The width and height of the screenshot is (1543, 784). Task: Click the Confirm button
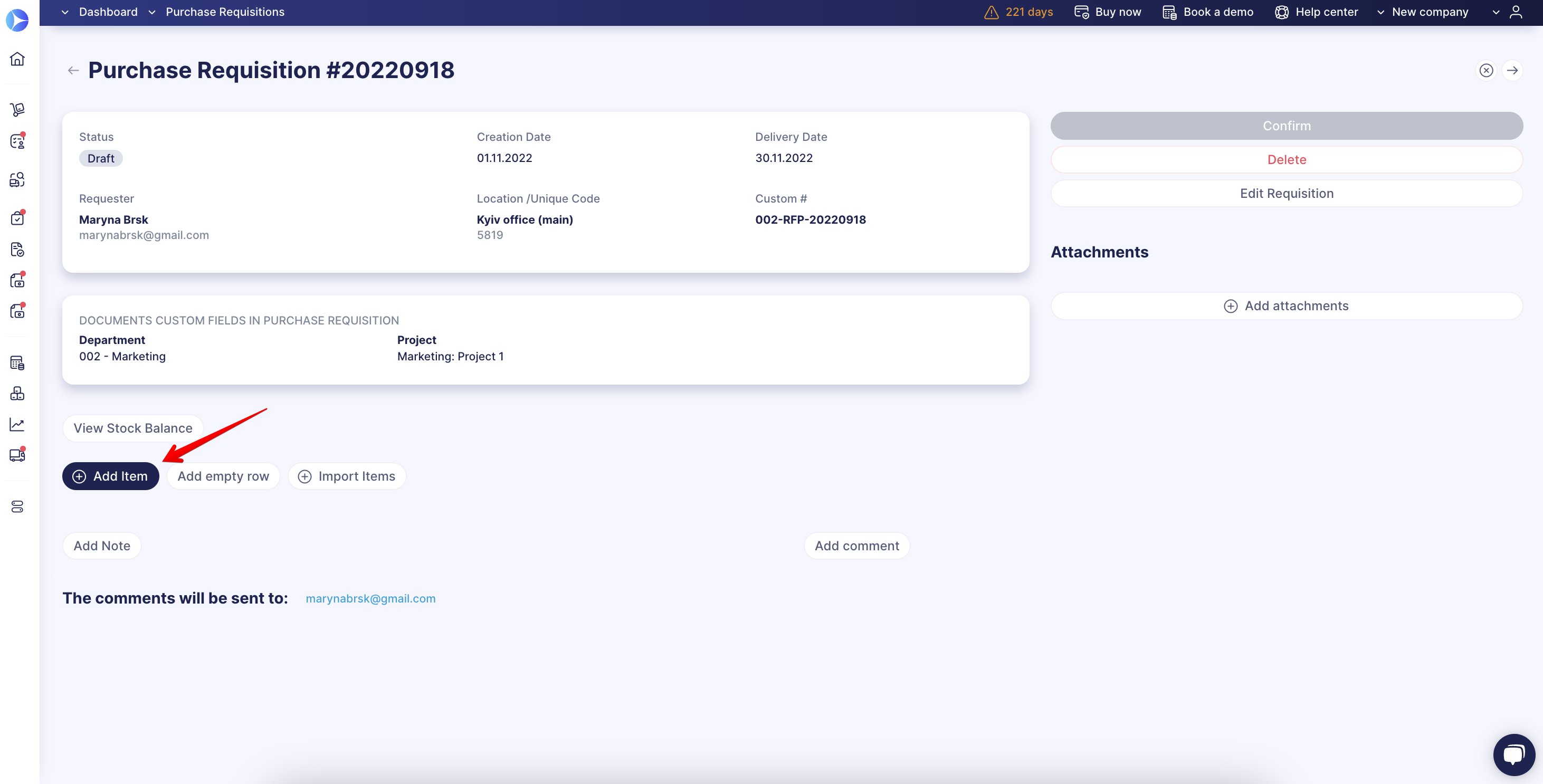click(x=1287, y=126)
